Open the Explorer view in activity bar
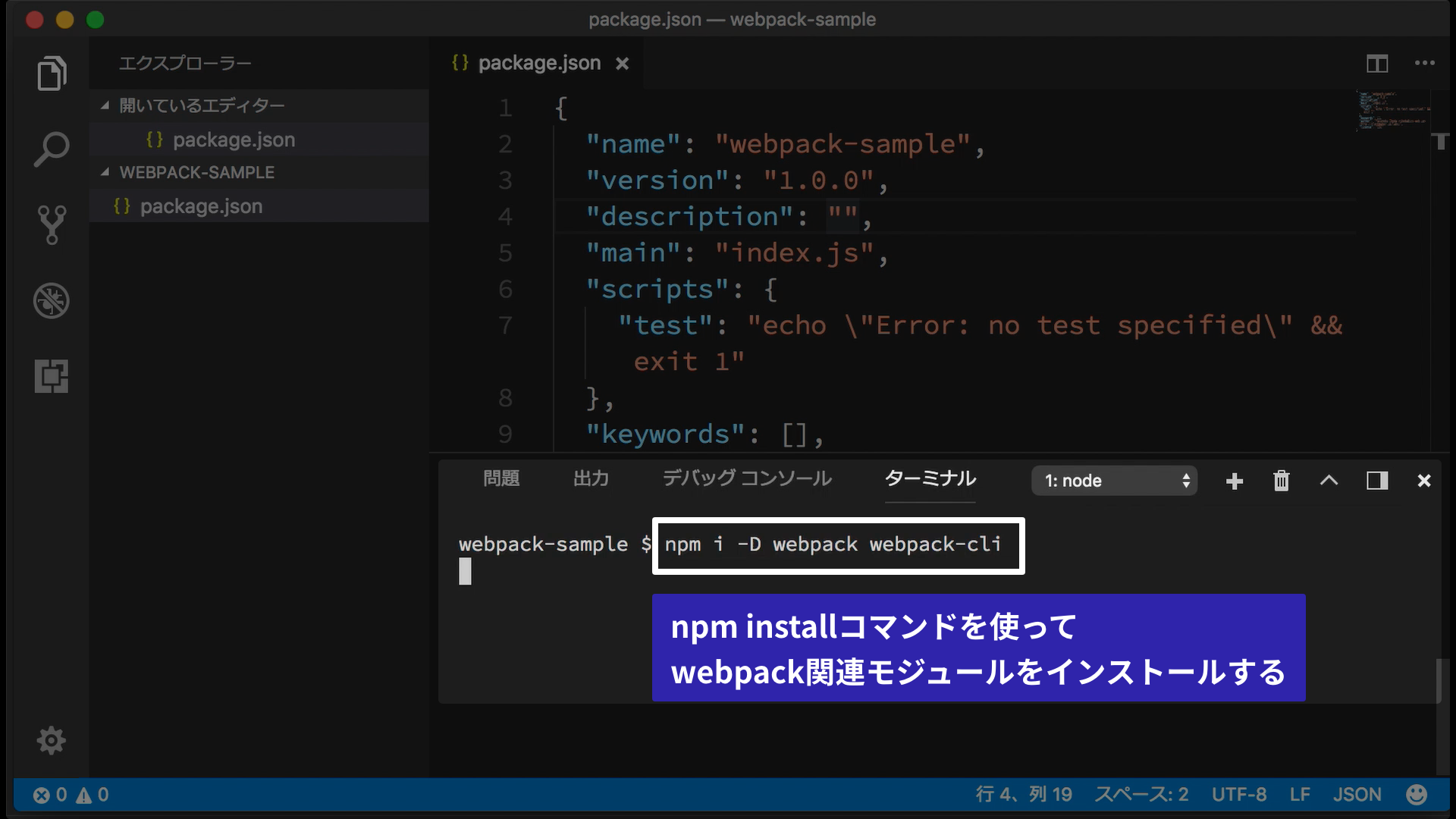 52,74
